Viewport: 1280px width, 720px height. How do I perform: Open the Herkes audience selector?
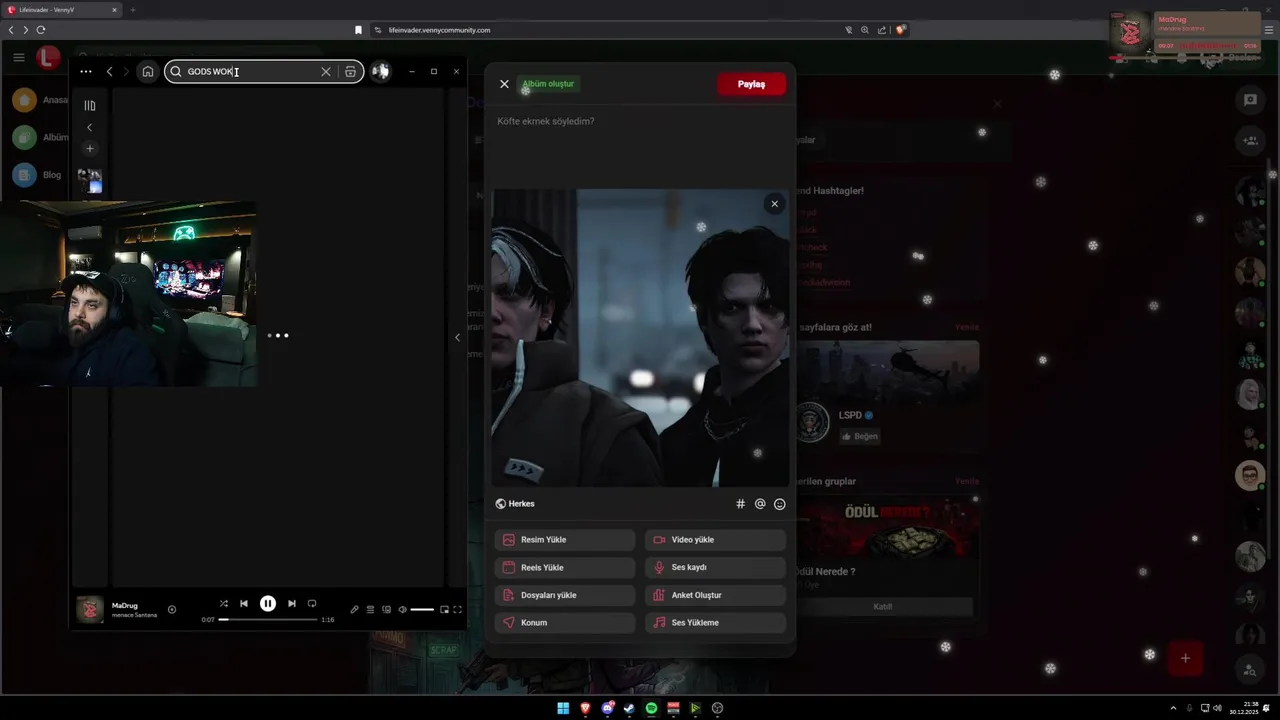tap(515, 504)
